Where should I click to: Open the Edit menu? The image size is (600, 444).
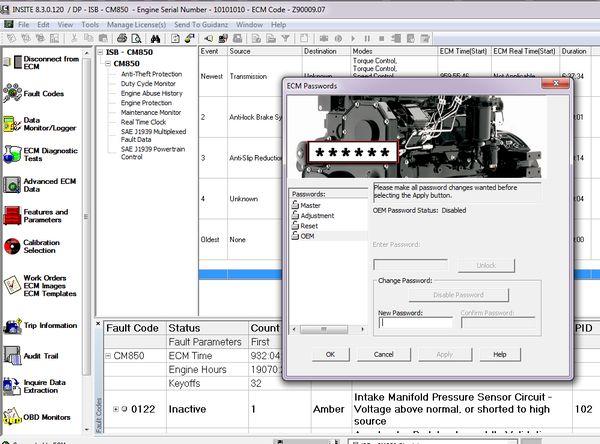[43, 24]
